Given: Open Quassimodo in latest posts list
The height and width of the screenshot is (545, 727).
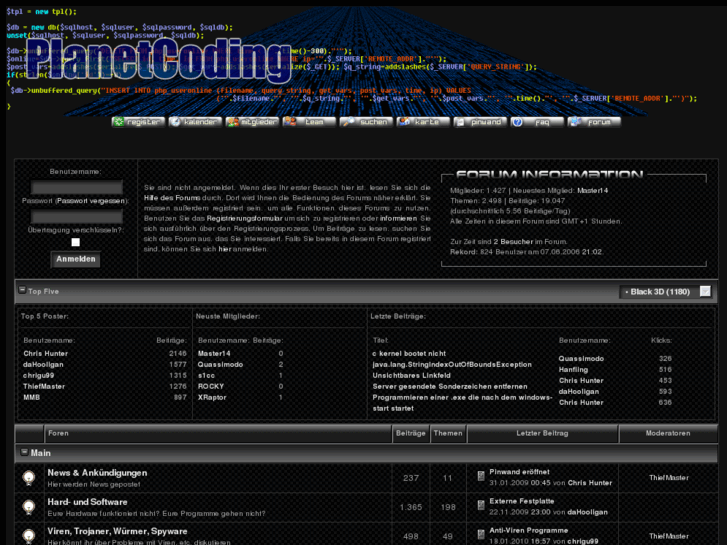Looking at the screenshot, I should pos(581,359).
